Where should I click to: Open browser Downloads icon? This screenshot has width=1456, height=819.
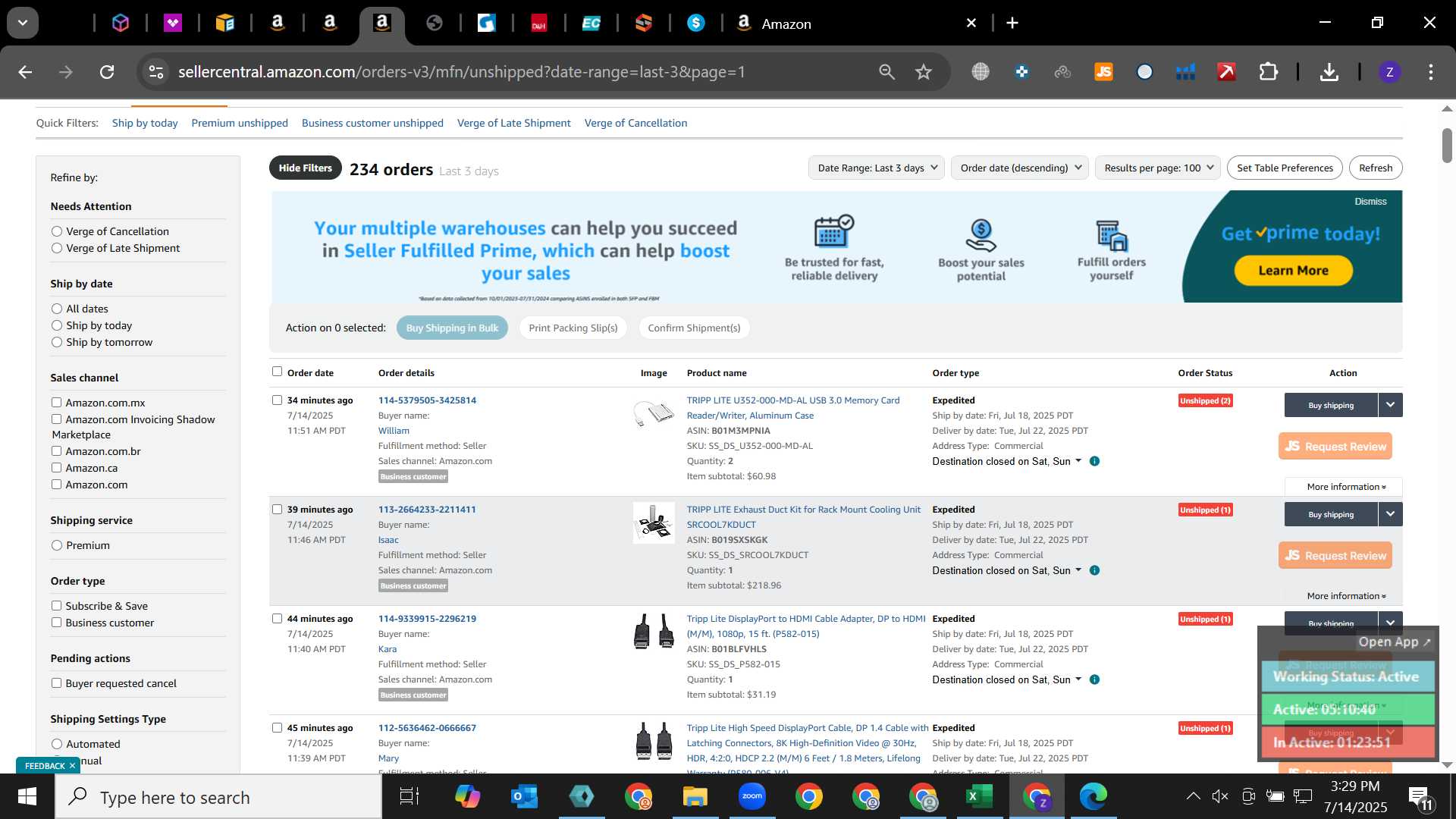[1329, 72]
